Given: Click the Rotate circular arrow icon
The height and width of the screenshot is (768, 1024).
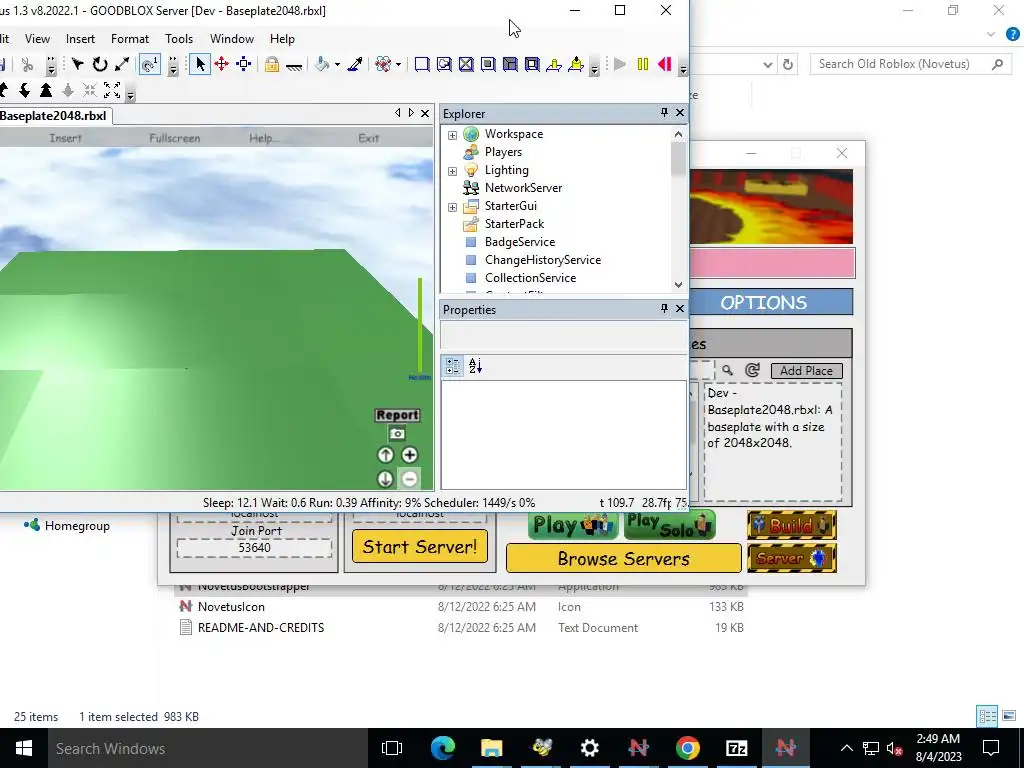Looking at the screenshot, I should click(x=100, y=64).
